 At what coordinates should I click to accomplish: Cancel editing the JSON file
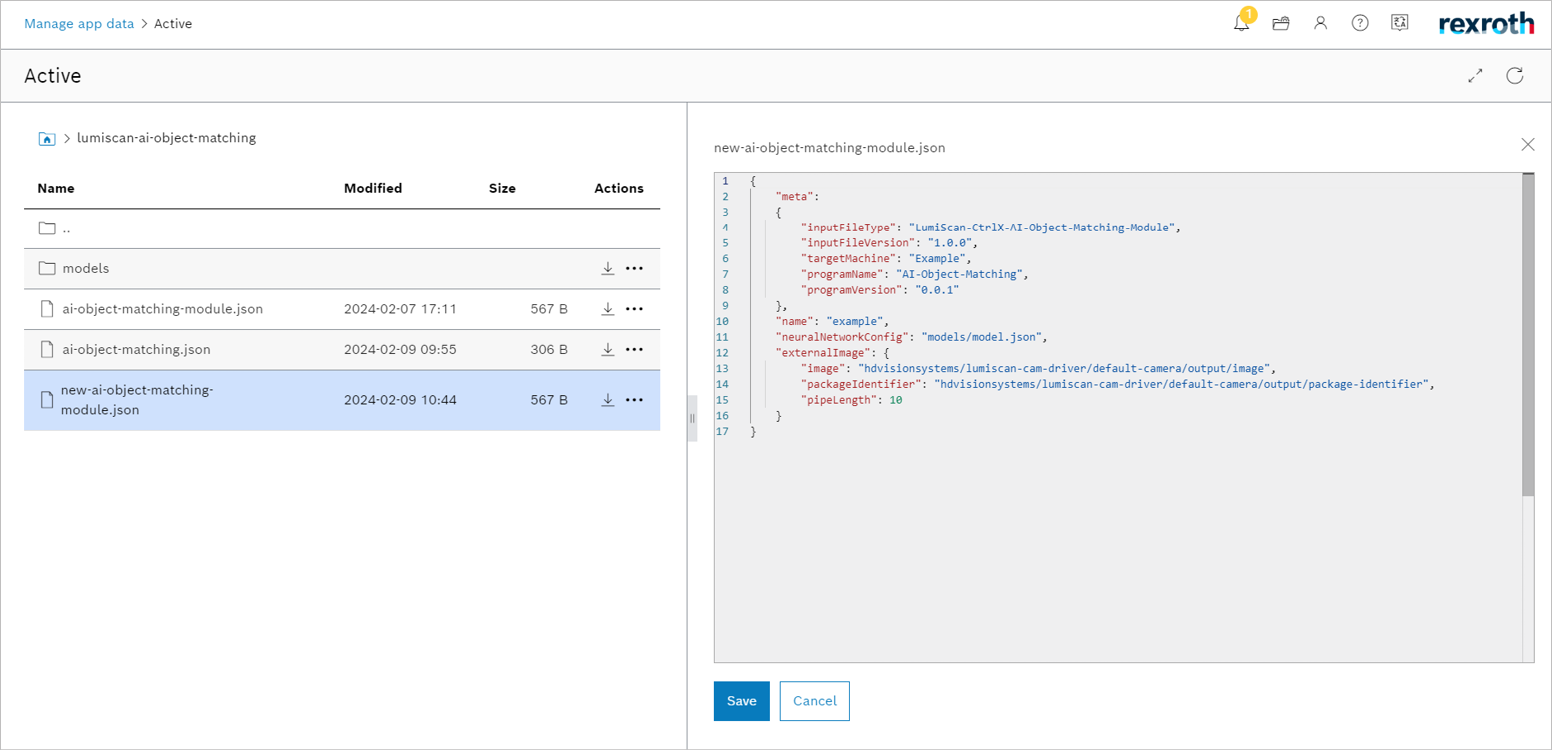point(815,701)
